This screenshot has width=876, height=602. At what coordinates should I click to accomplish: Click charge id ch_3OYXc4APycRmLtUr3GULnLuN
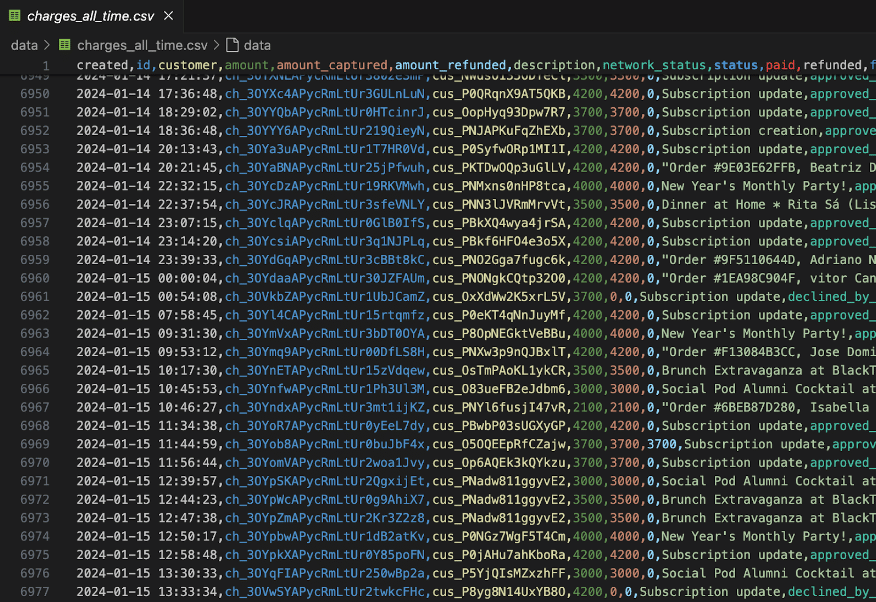pyautogui.click(x=325, y=94)
